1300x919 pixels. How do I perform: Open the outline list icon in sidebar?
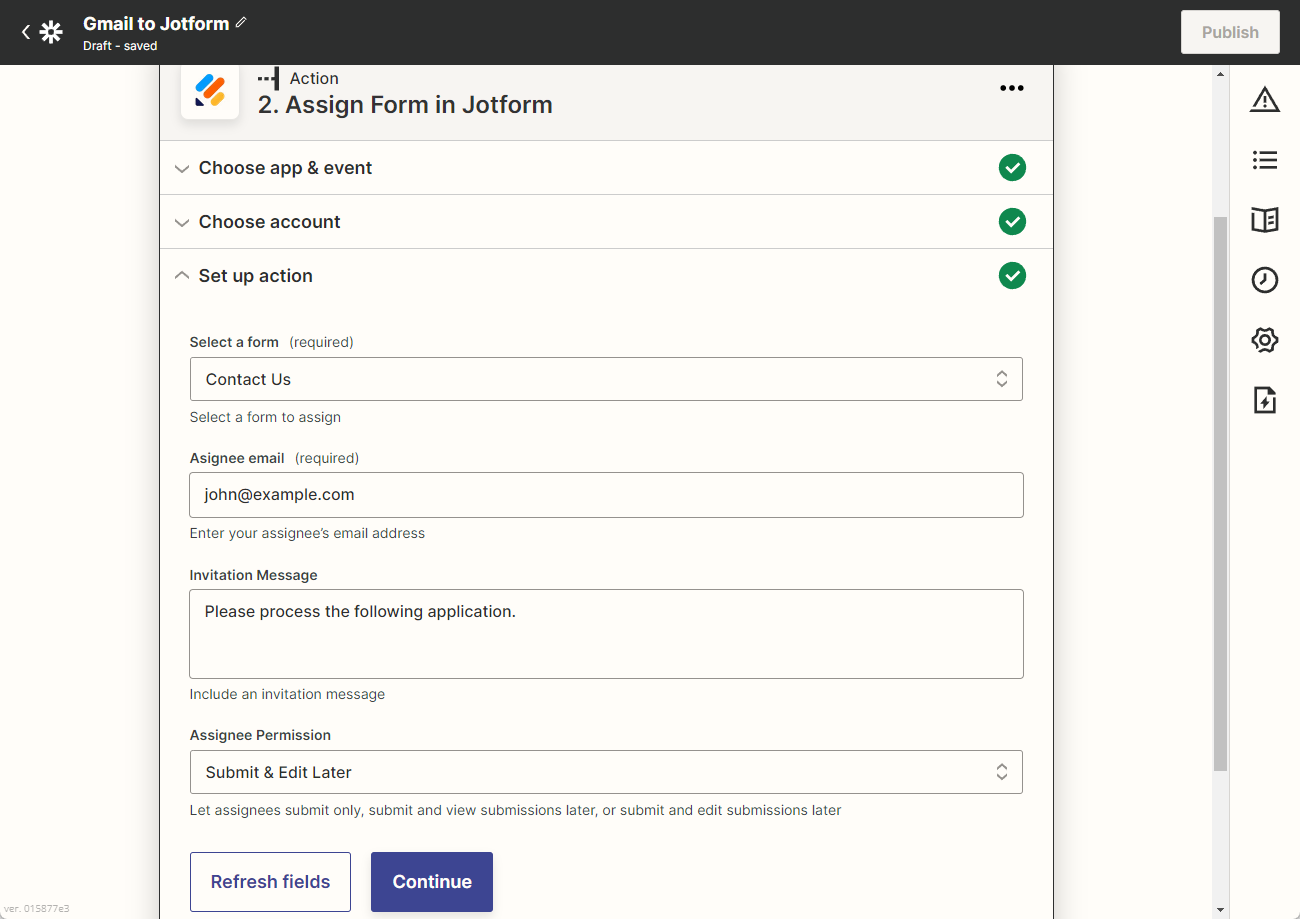pos(1264,160)
